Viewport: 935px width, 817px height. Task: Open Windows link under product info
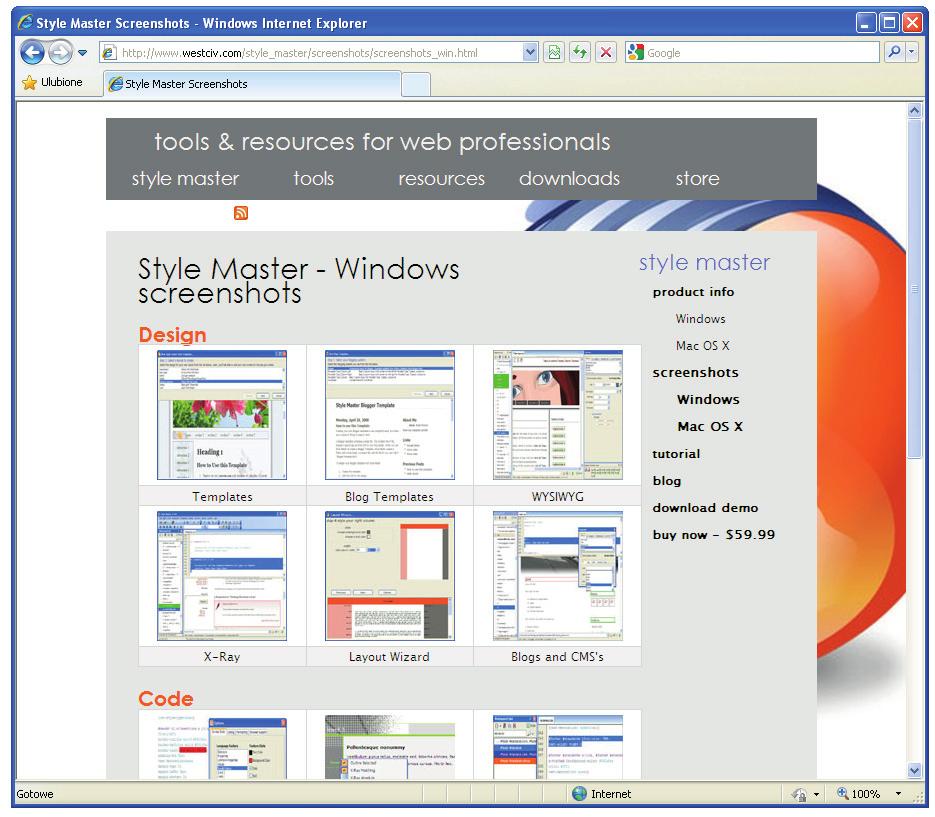700,318
